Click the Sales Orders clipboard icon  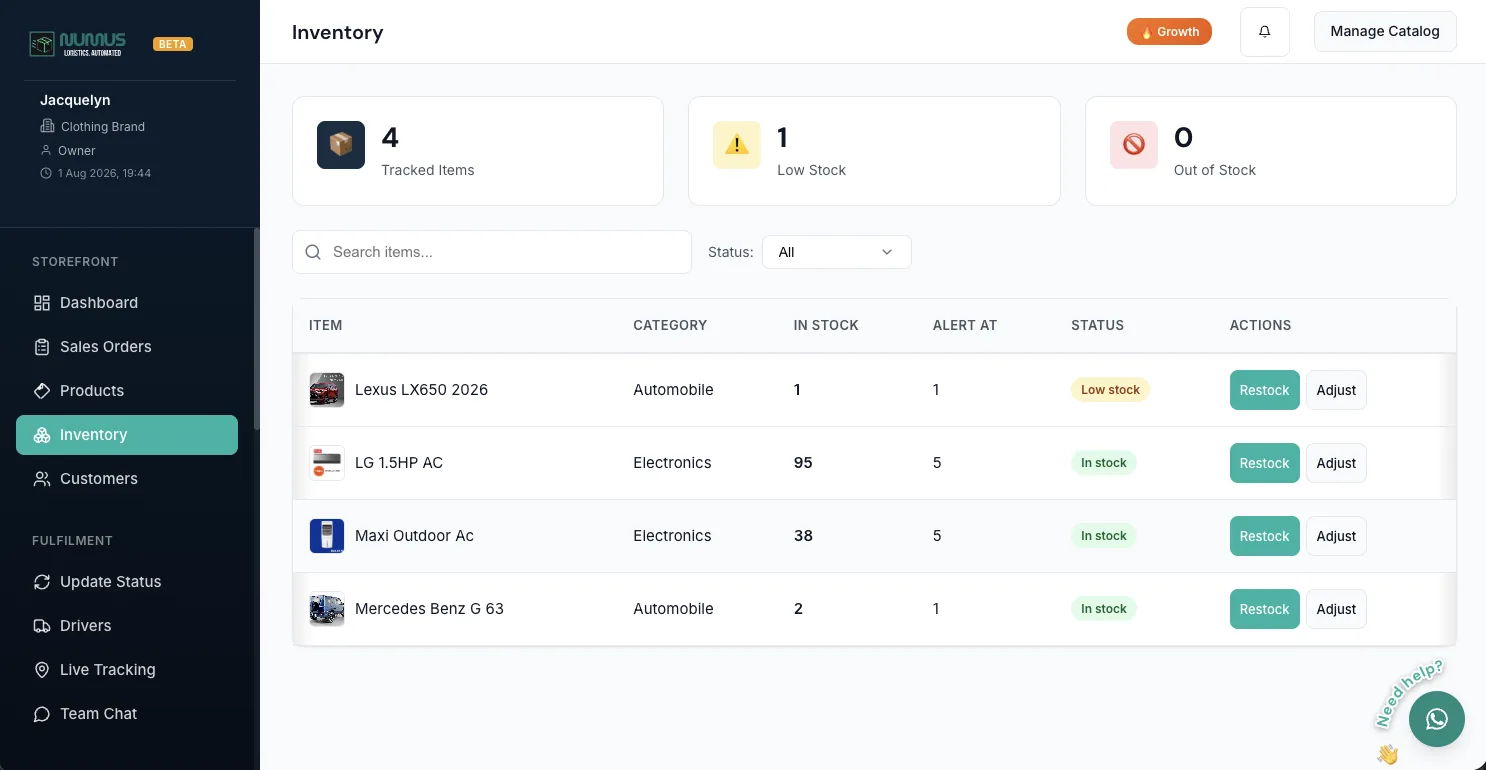[x=42, y=347]
